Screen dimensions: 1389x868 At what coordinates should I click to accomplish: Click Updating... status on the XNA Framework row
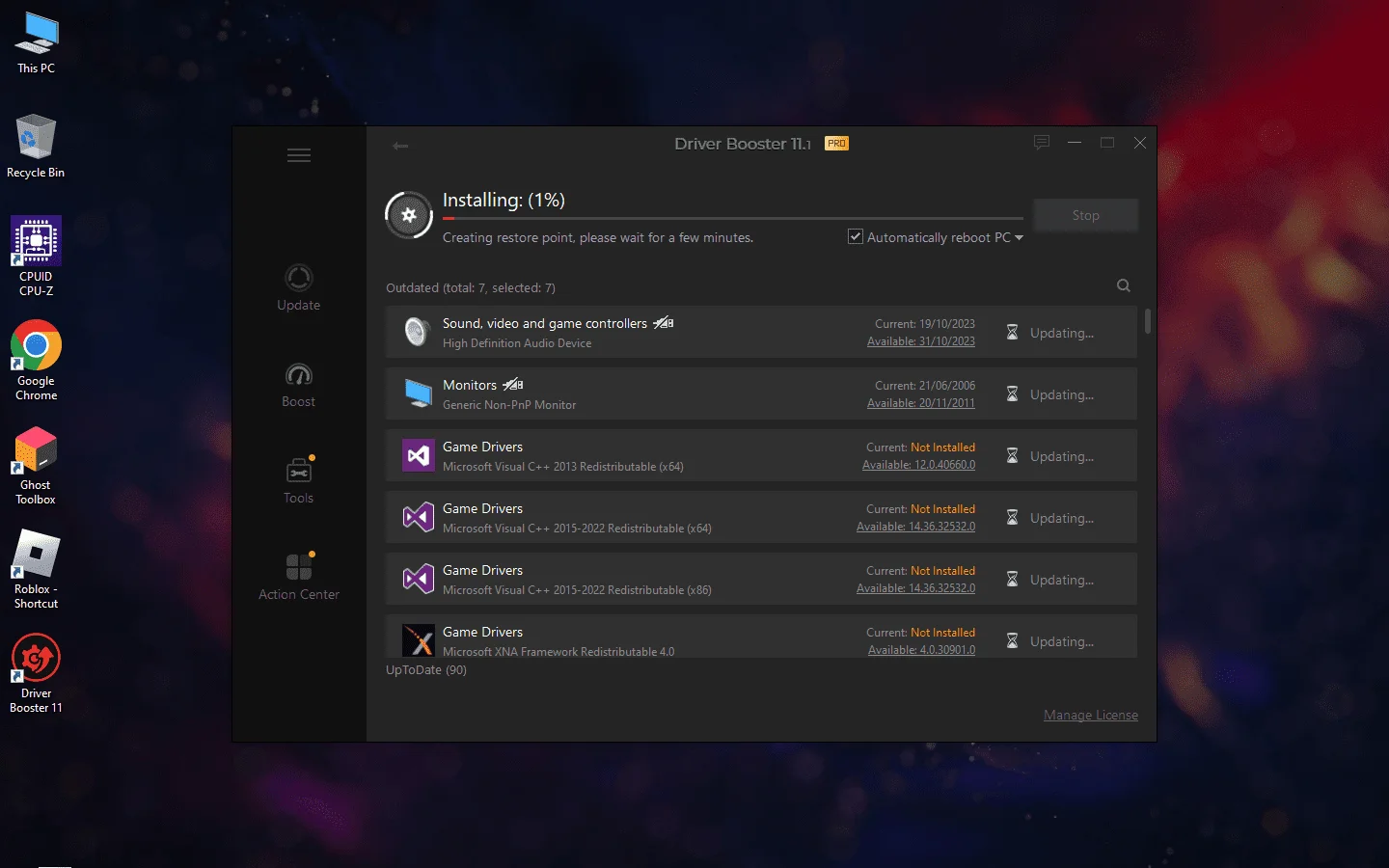pos(1061,641)
